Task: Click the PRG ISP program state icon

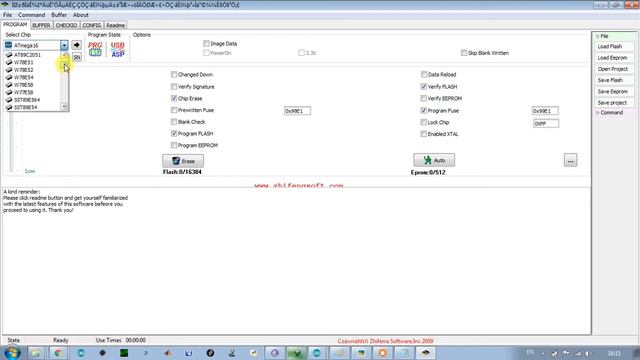Action: coord(95,49)
